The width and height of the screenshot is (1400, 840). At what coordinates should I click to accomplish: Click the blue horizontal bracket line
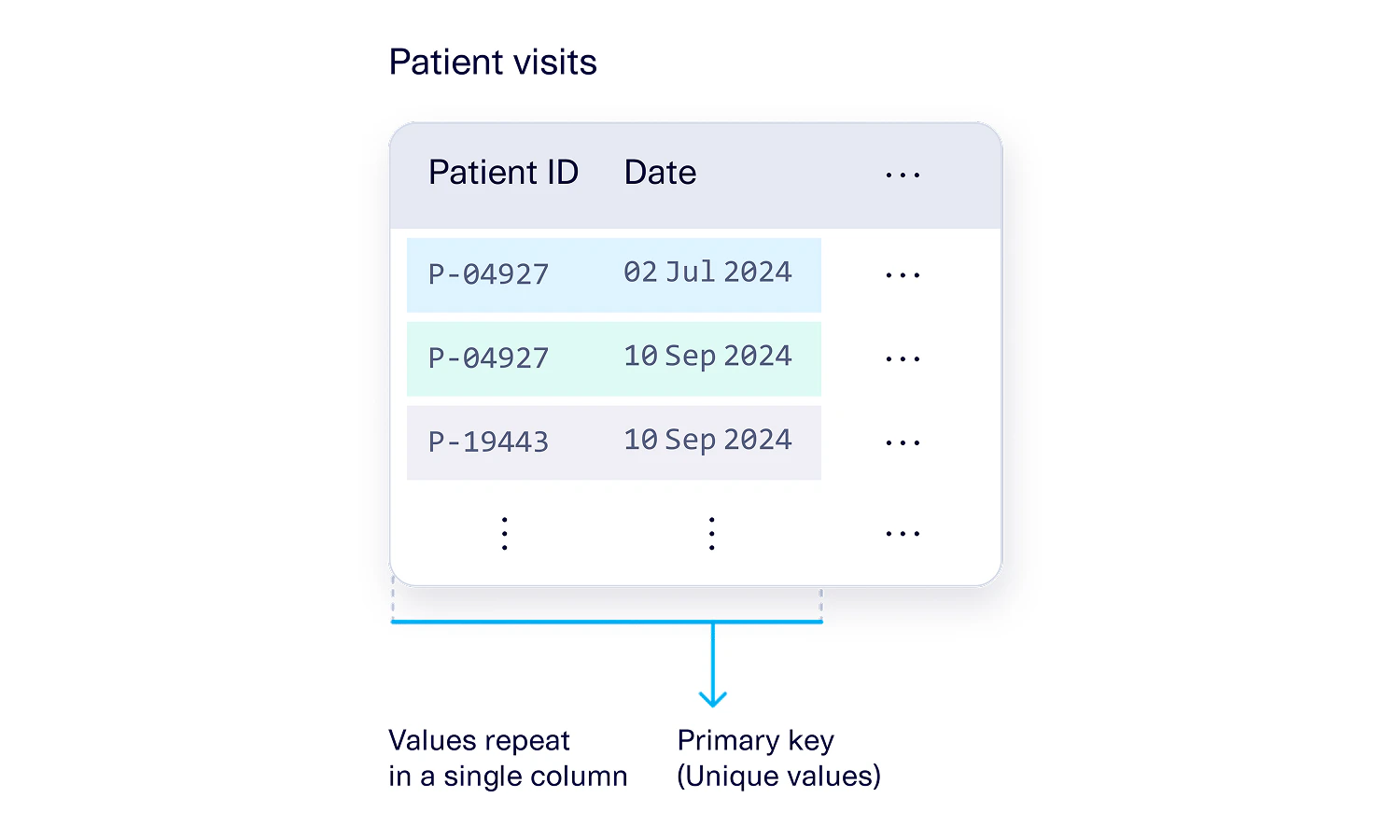coord(607,622)
